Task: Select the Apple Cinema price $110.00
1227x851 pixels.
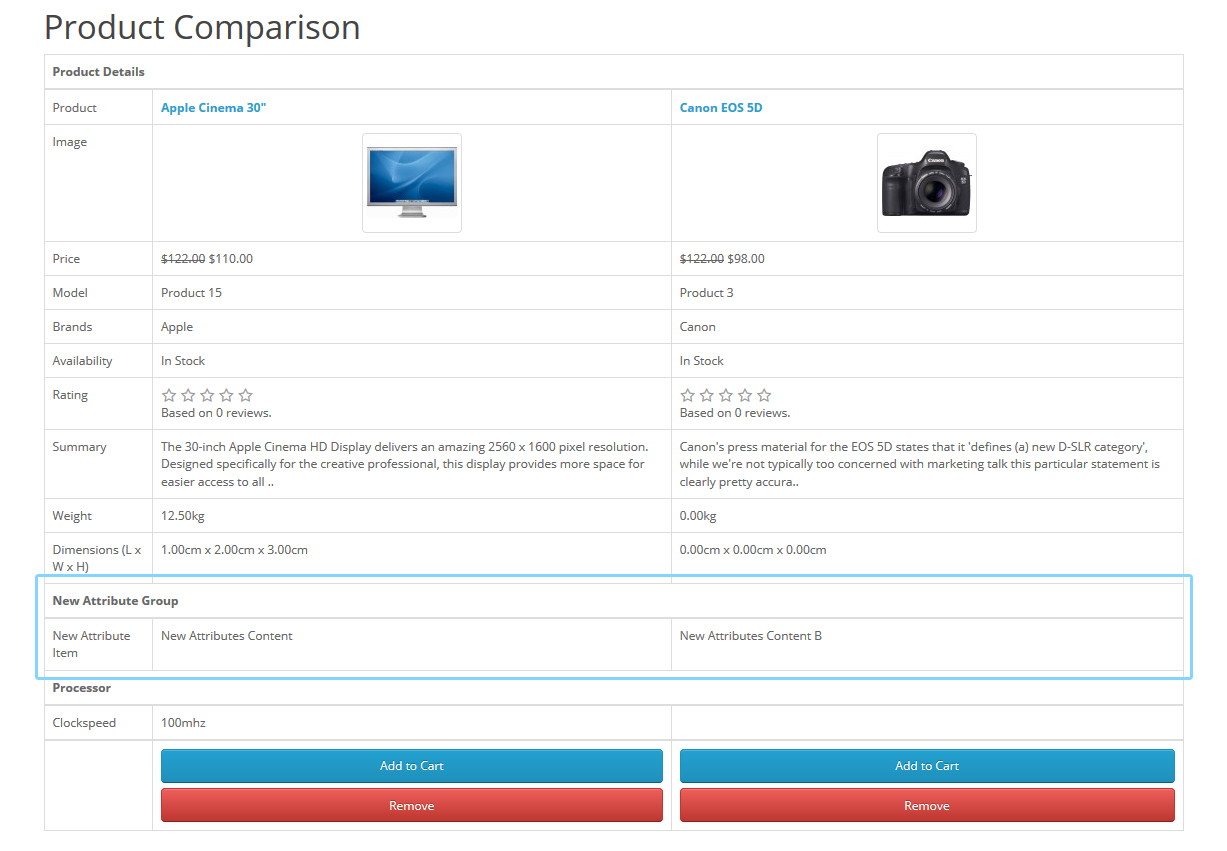Action: [x=230, y=259]
